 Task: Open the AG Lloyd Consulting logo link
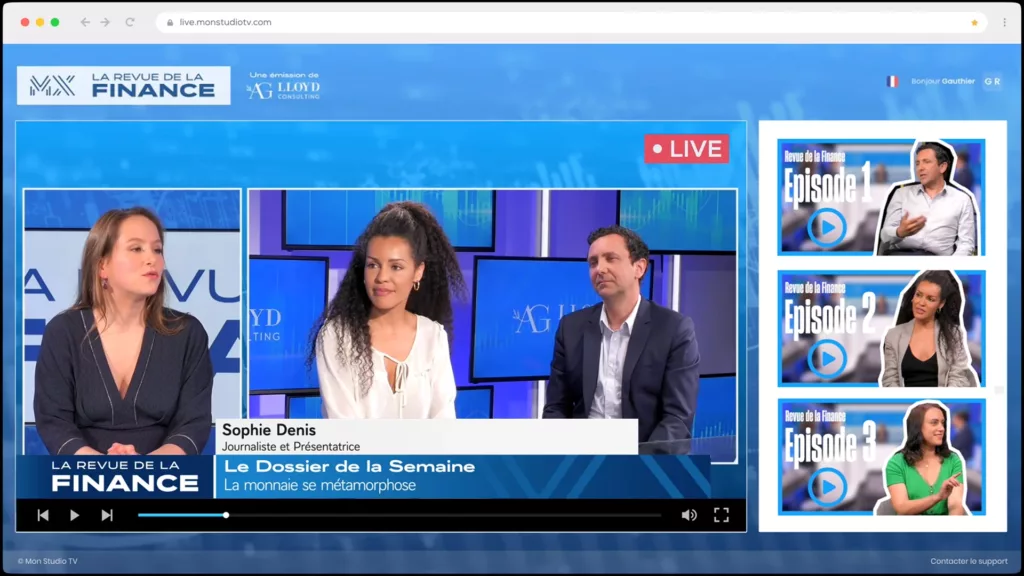pos(284,88)
